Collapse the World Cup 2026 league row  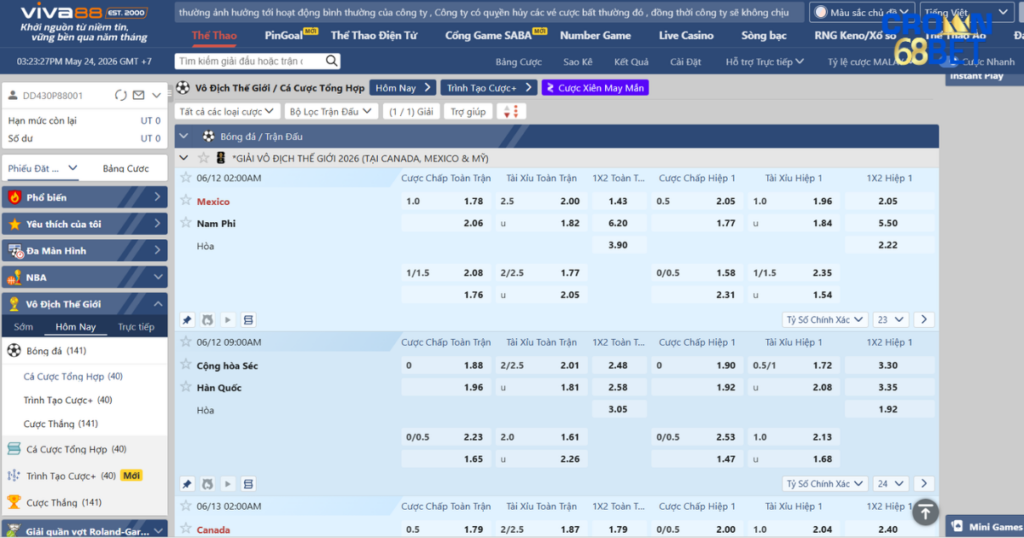click(x=184, y=158)
